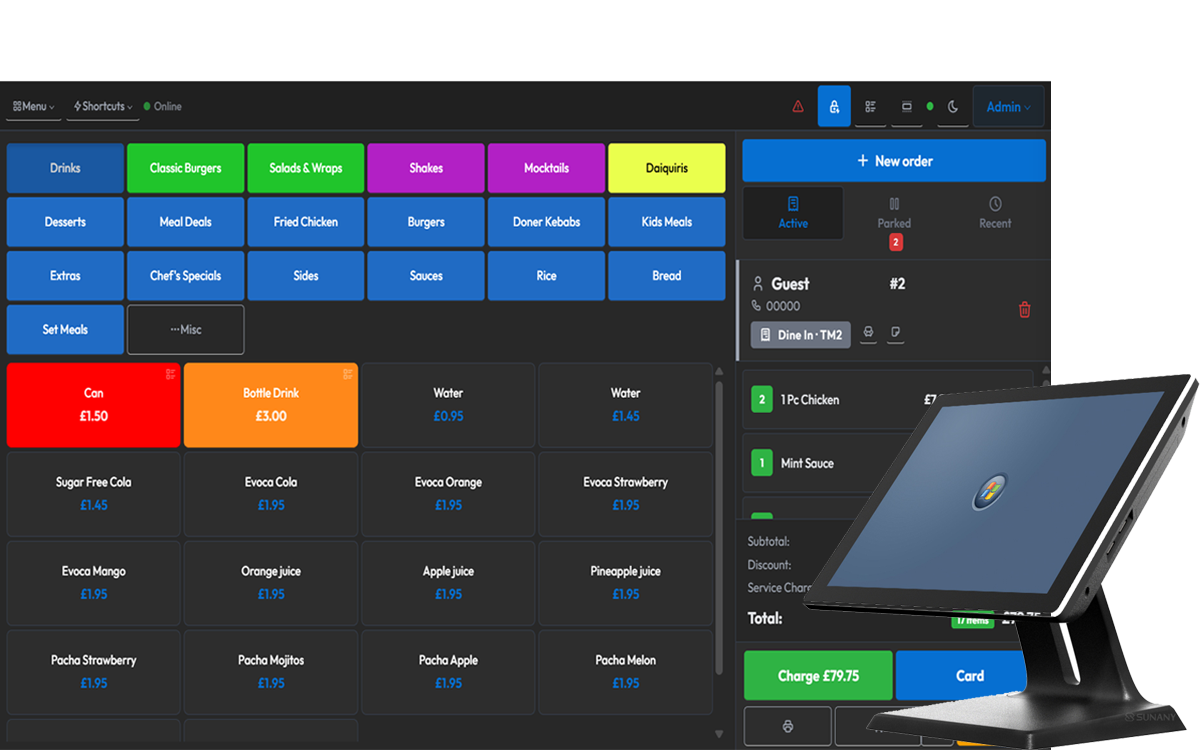Switch to the Recent orders tab
The image size is (1200, 750).
995,213
